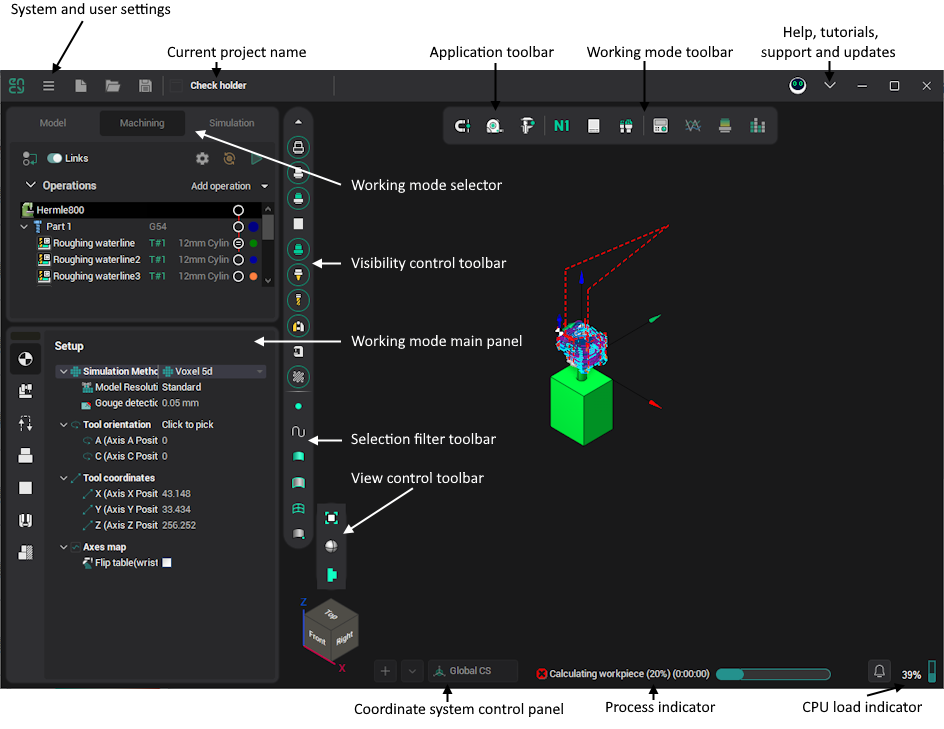Click the green N1 toolbar icon
This screenshot has height=729, width=944.
(562, 126)
